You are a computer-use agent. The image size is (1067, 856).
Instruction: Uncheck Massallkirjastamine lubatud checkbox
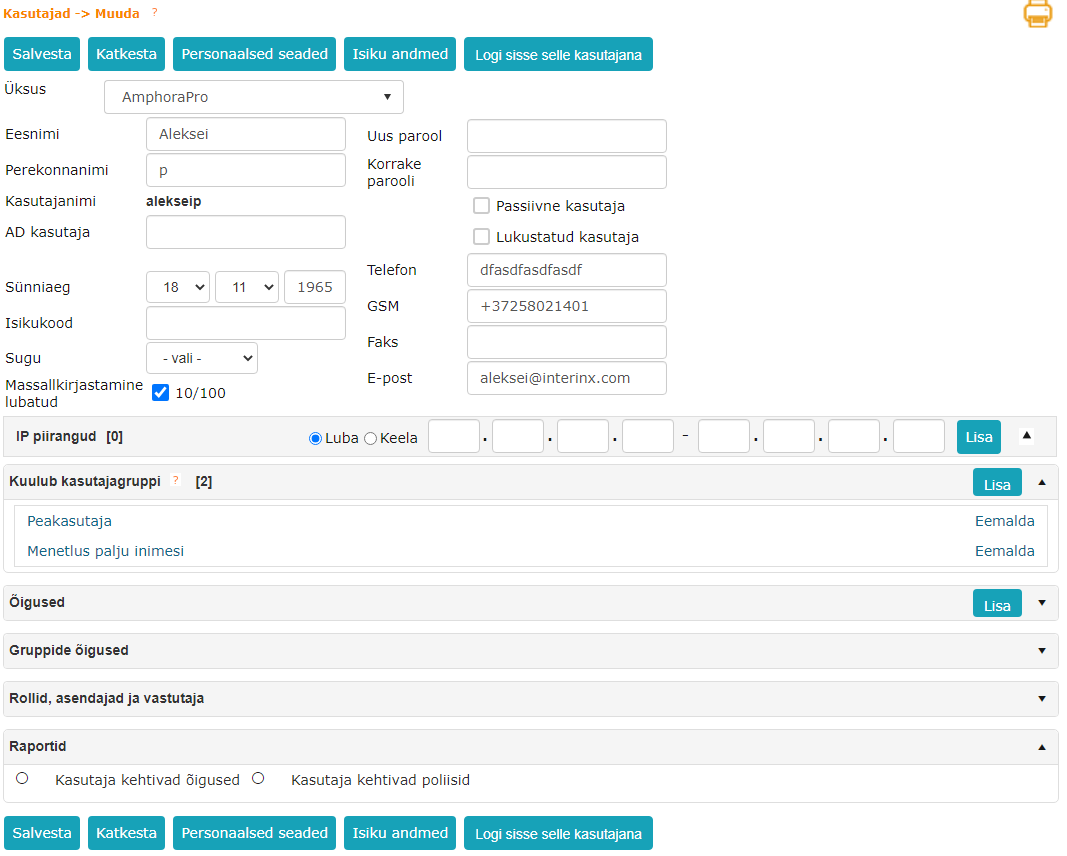pyautogui.click(x=160, y=393)
